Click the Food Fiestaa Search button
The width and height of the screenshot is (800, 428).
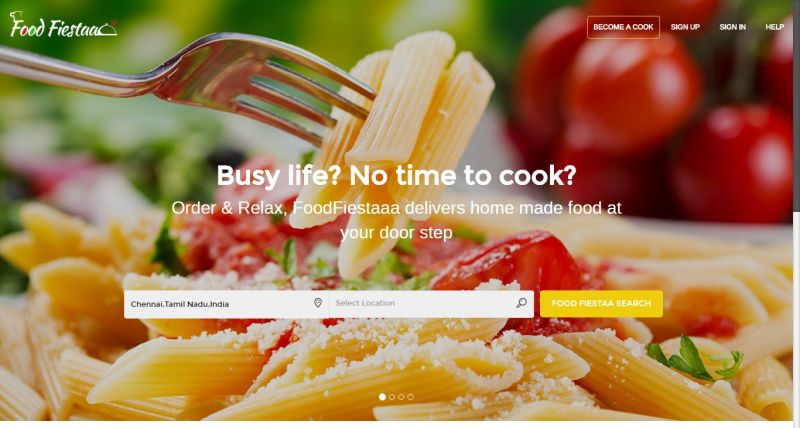(601, 304)
